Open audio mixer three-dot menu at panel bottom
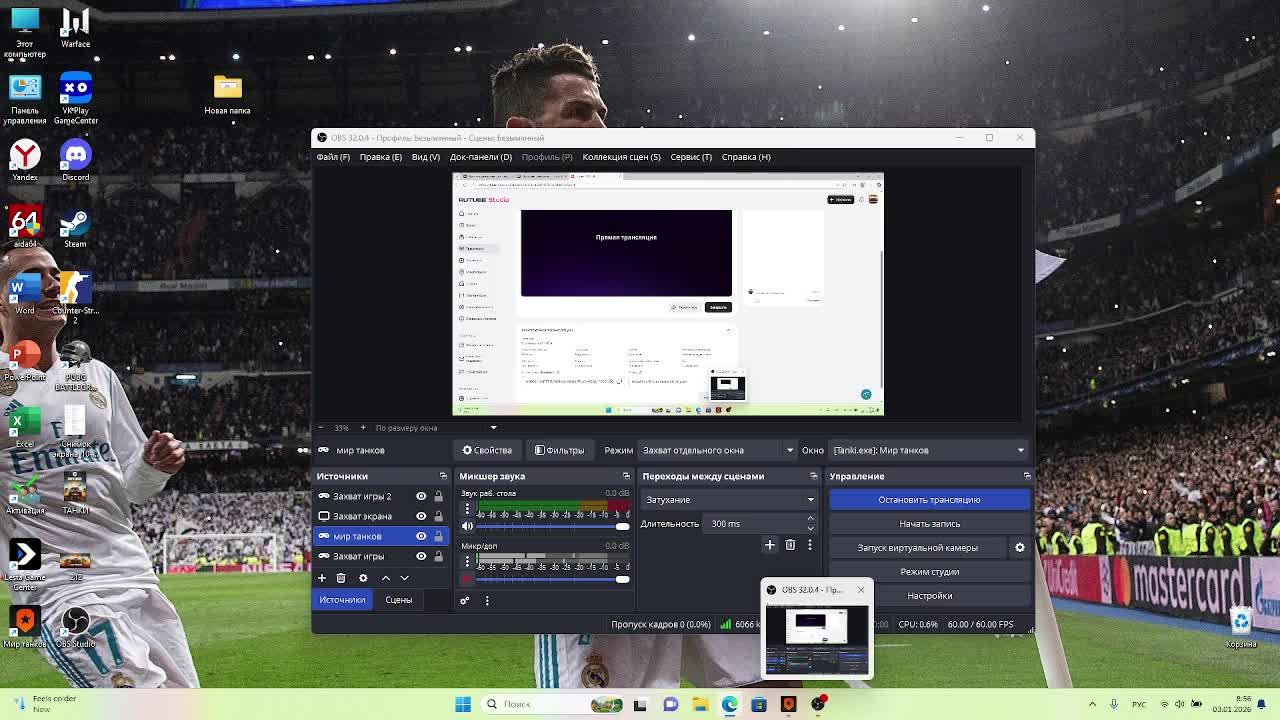The height and width of the screenshot is (720, 1280). pyautogui.click(x=487, y=600)
